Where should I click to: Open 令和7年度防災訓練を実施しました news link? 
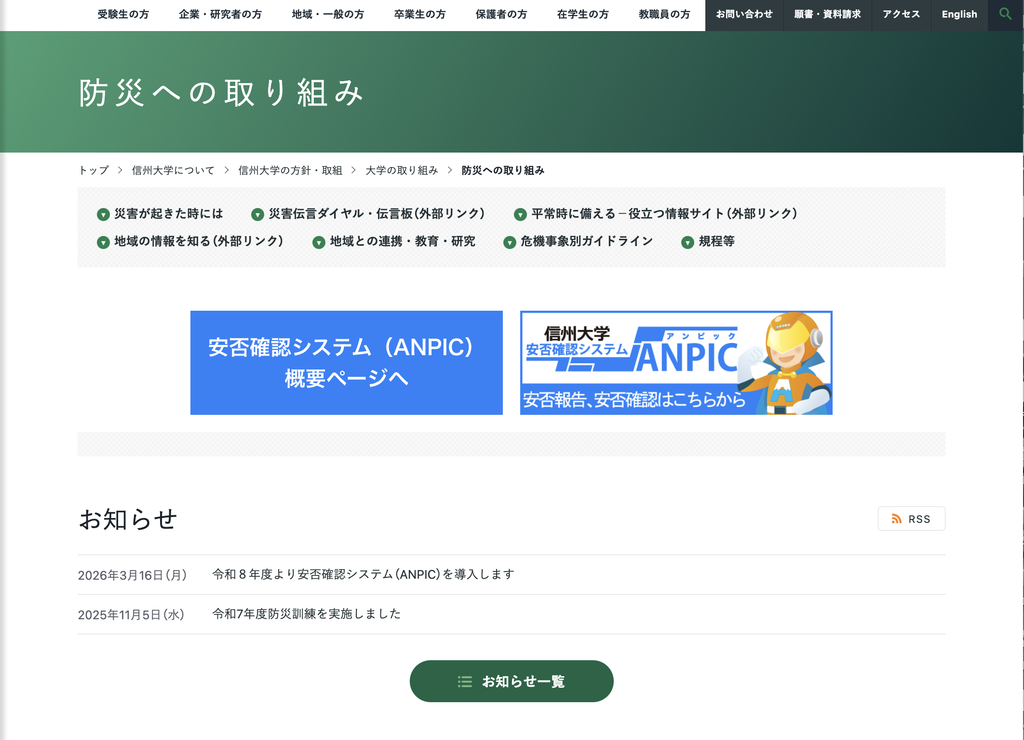[306, 613]
